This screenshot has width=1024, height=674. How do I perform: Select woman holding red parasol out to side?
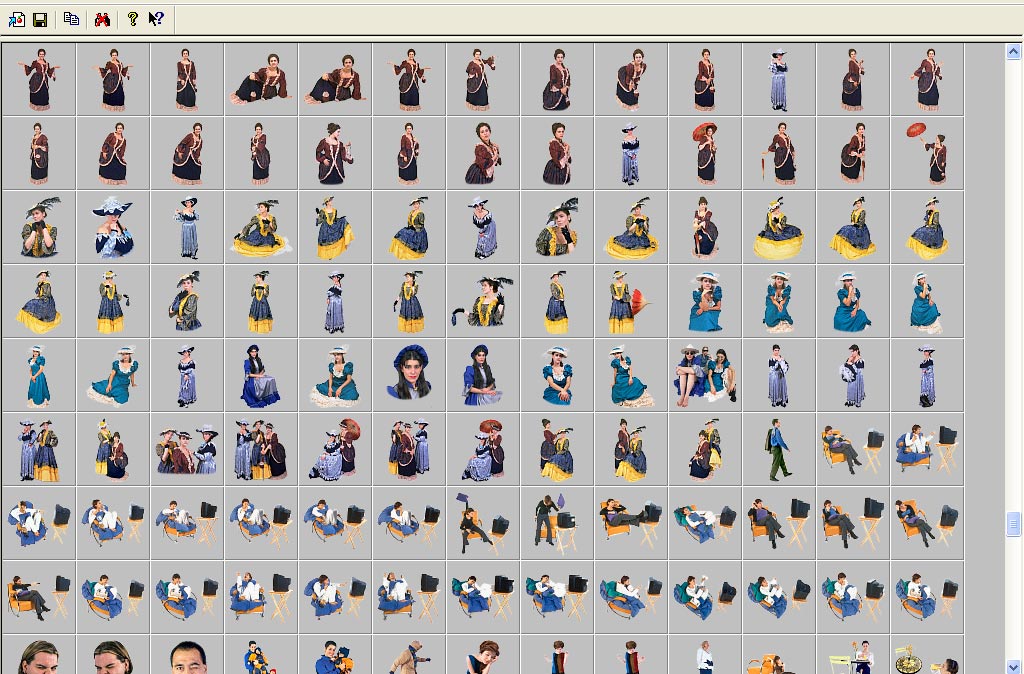click(x=927, y=153)
